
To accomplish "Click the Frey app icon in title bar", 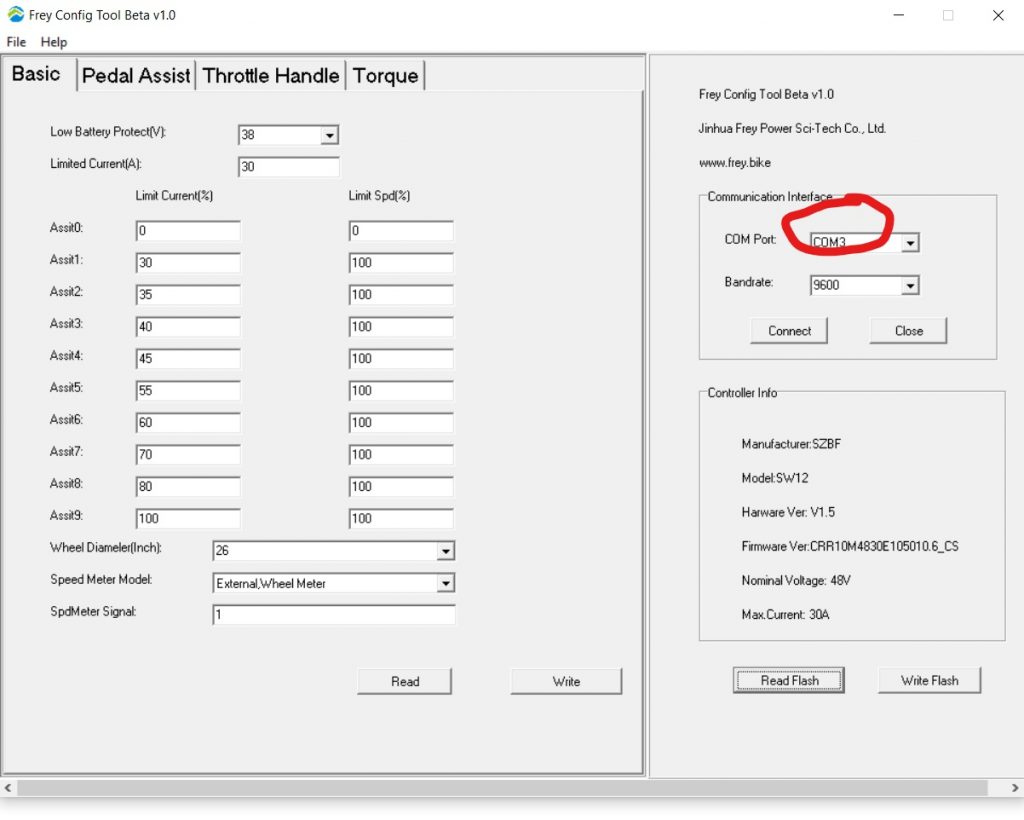I will pyautogui.click(x=16, y=14).
